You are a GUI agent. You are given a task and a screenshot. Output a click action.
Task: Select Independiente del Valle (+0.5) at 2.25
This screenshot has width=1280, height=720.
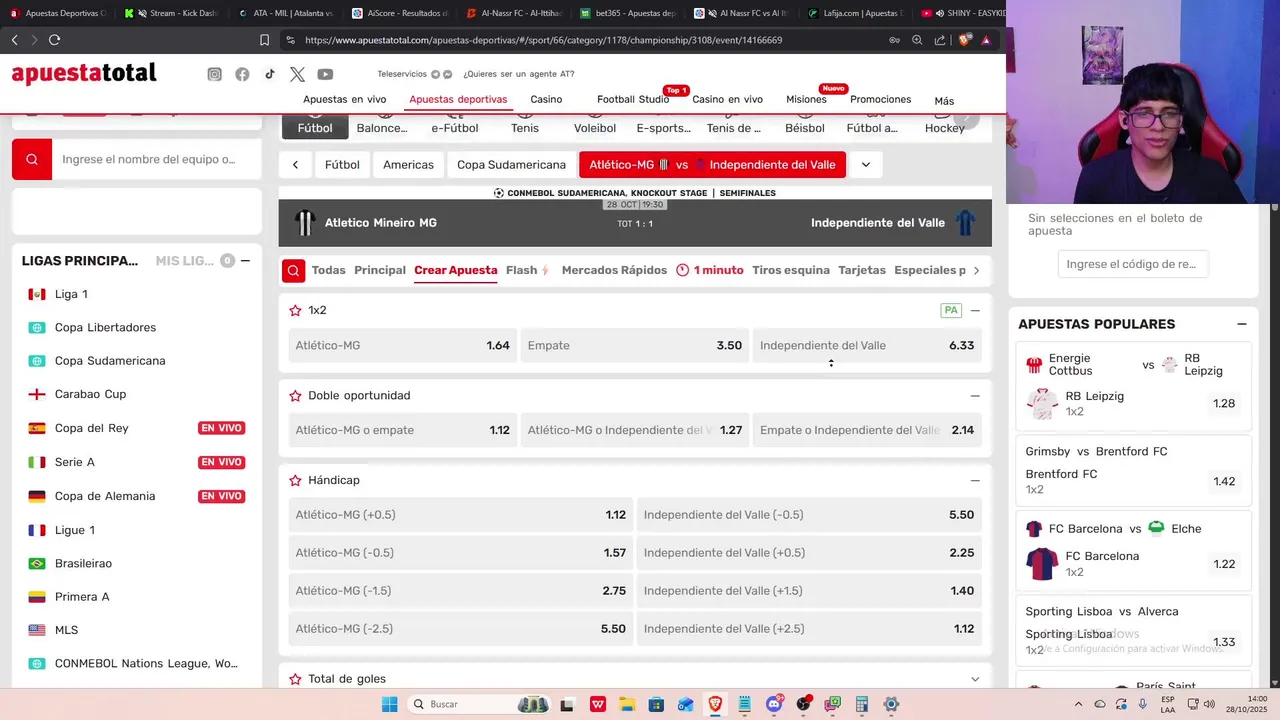tap(809, 553)
